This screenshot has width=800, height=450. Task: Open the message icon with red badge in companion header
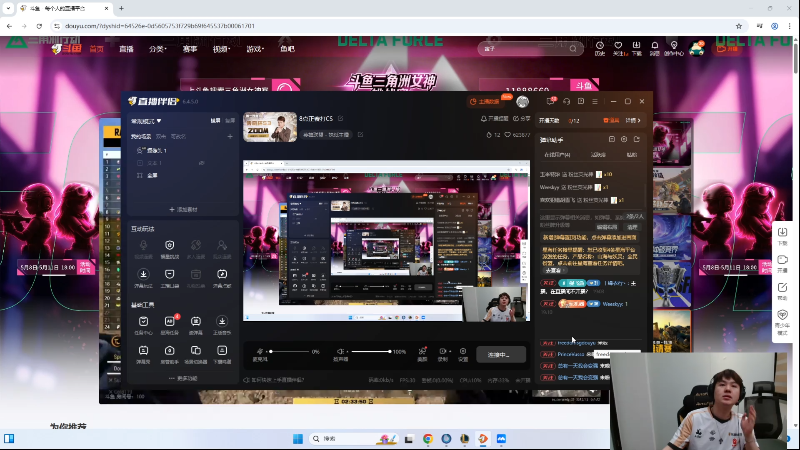click(x=551, y=101)
